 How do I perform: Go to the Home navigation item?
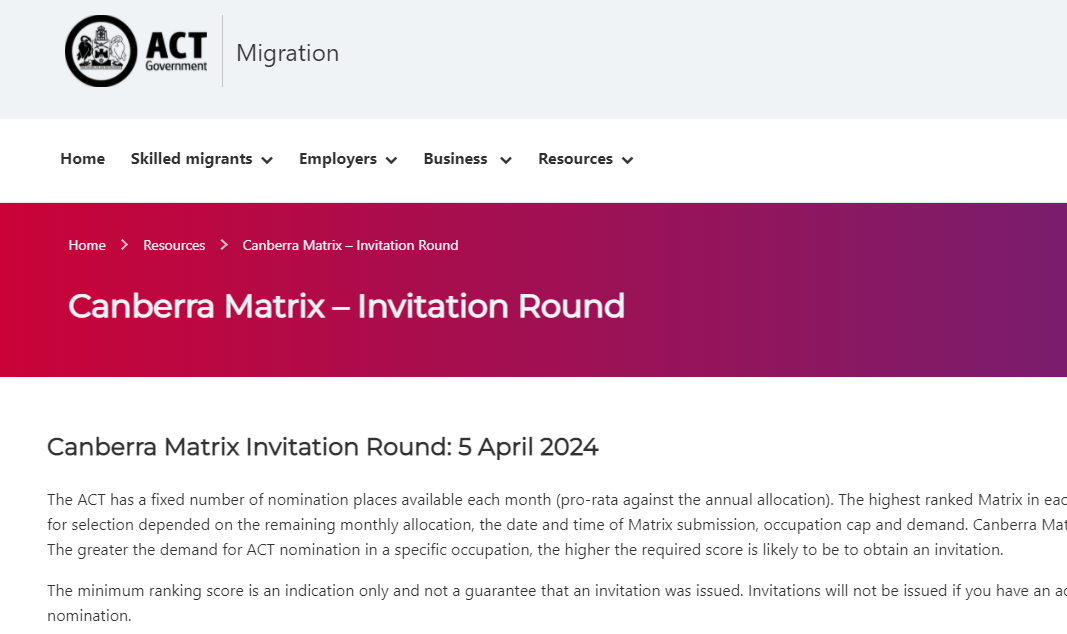[x=82, y=158]
